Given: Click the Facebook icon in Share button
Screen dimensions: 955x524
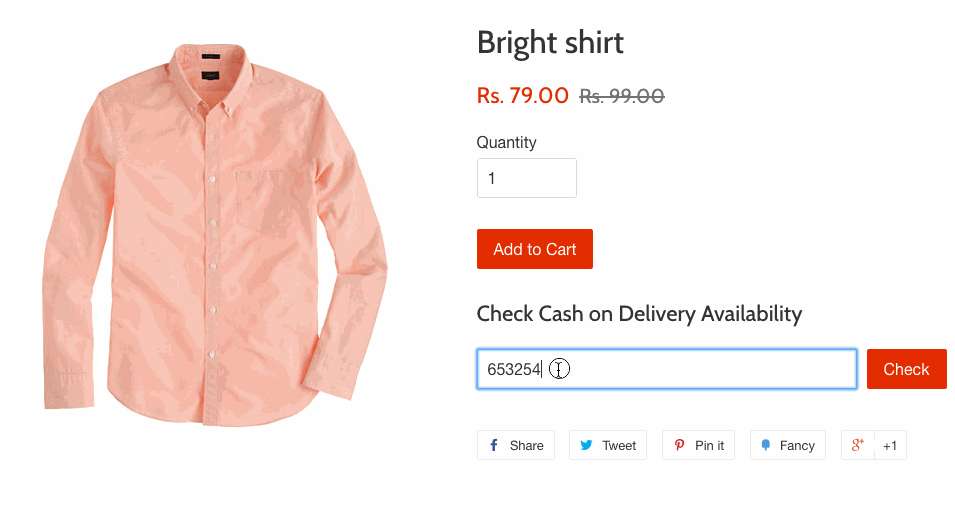Looking at the screenshot, I should click(x=494, y=446).
